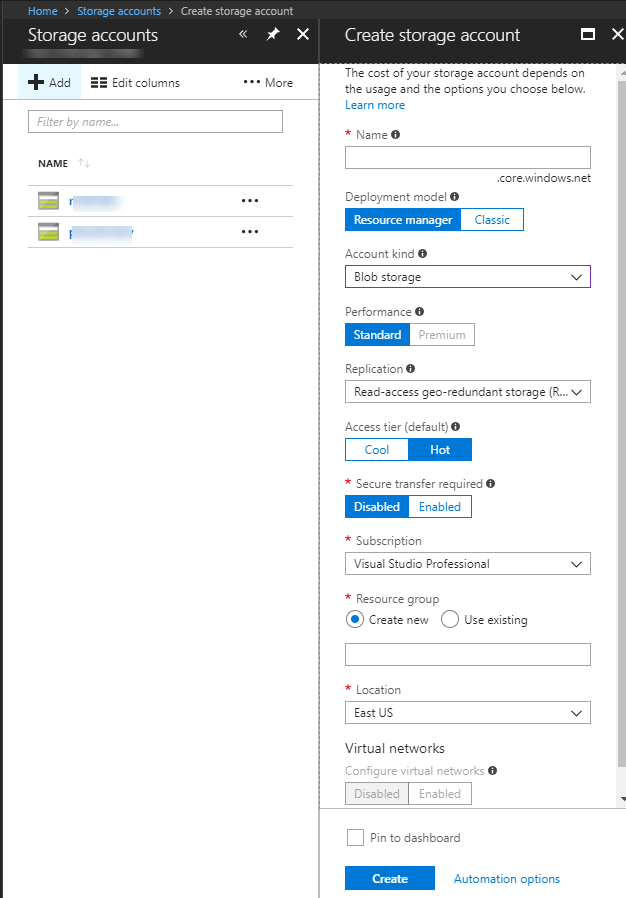Navigate to Home via the breadcrumb

[x=42, y=11]
